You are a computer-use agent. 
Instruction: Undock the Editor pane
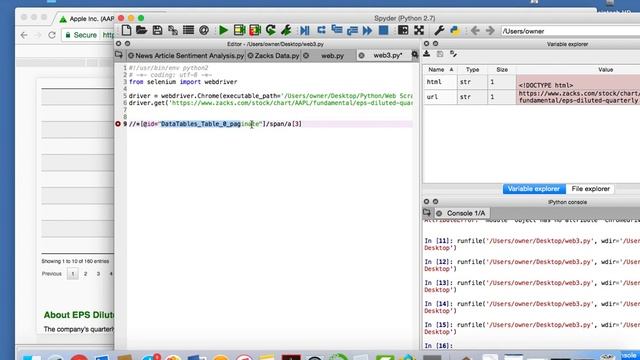point(127,44)
